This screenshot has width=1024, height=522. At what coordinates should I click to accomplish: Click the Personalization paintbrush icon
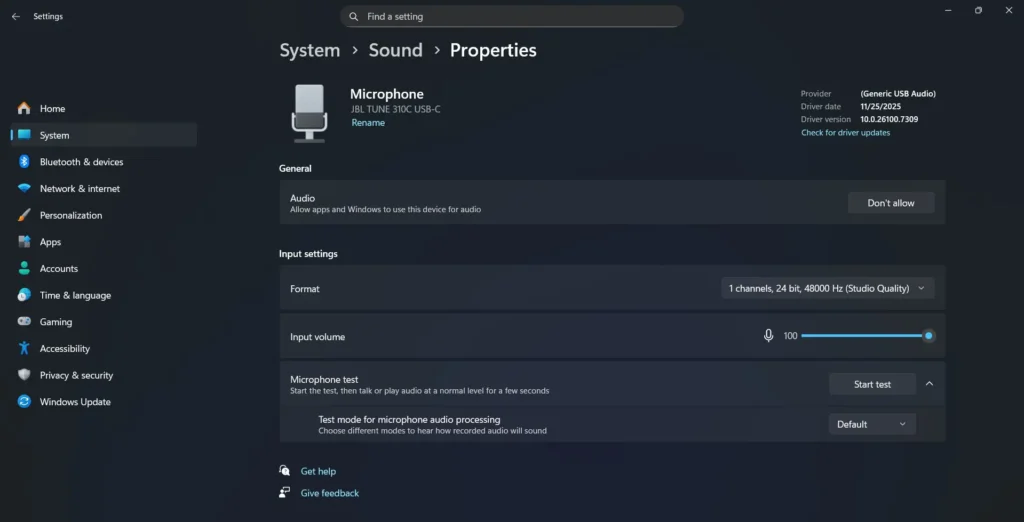point(24,215)
